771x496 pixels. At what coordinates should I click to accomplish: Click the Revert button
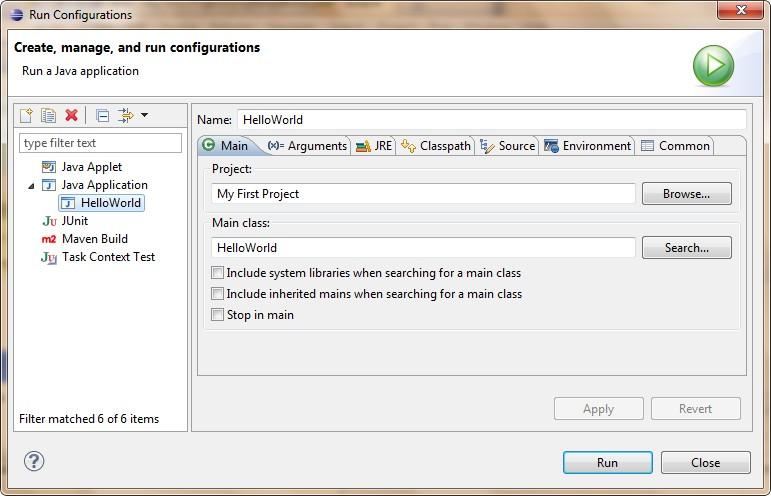point(695,408)
